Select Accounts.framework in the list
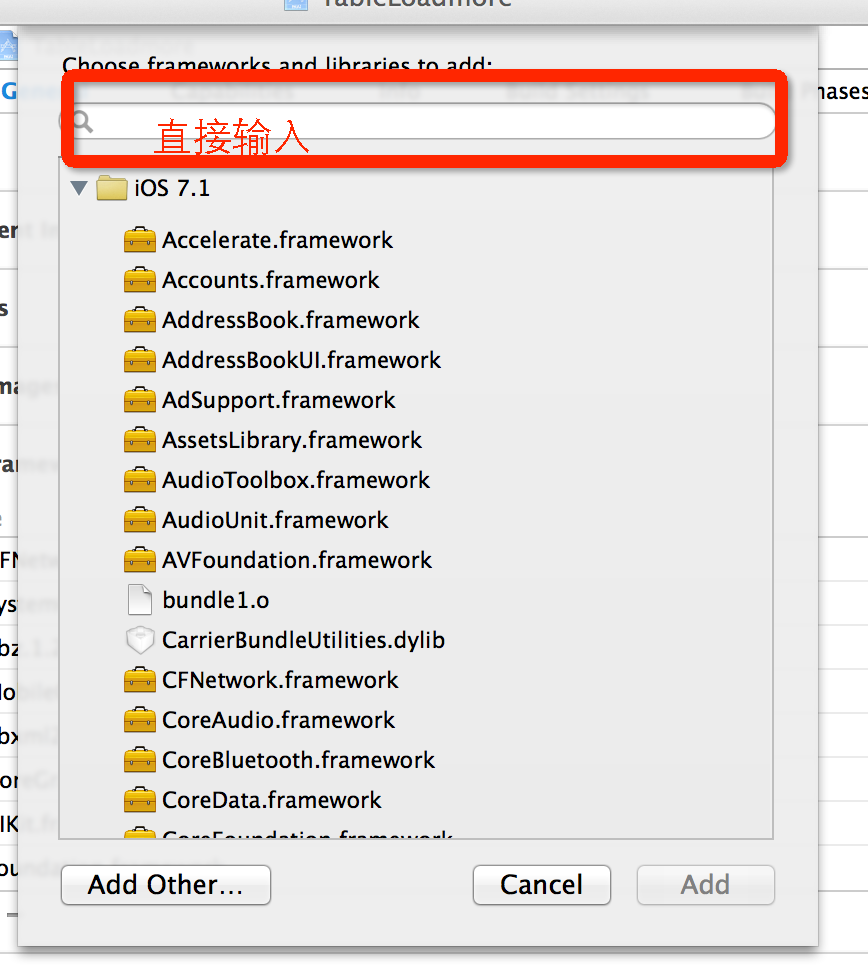Image resolution: width=868 pixels, height=974 pixels. tap(270, 280)
